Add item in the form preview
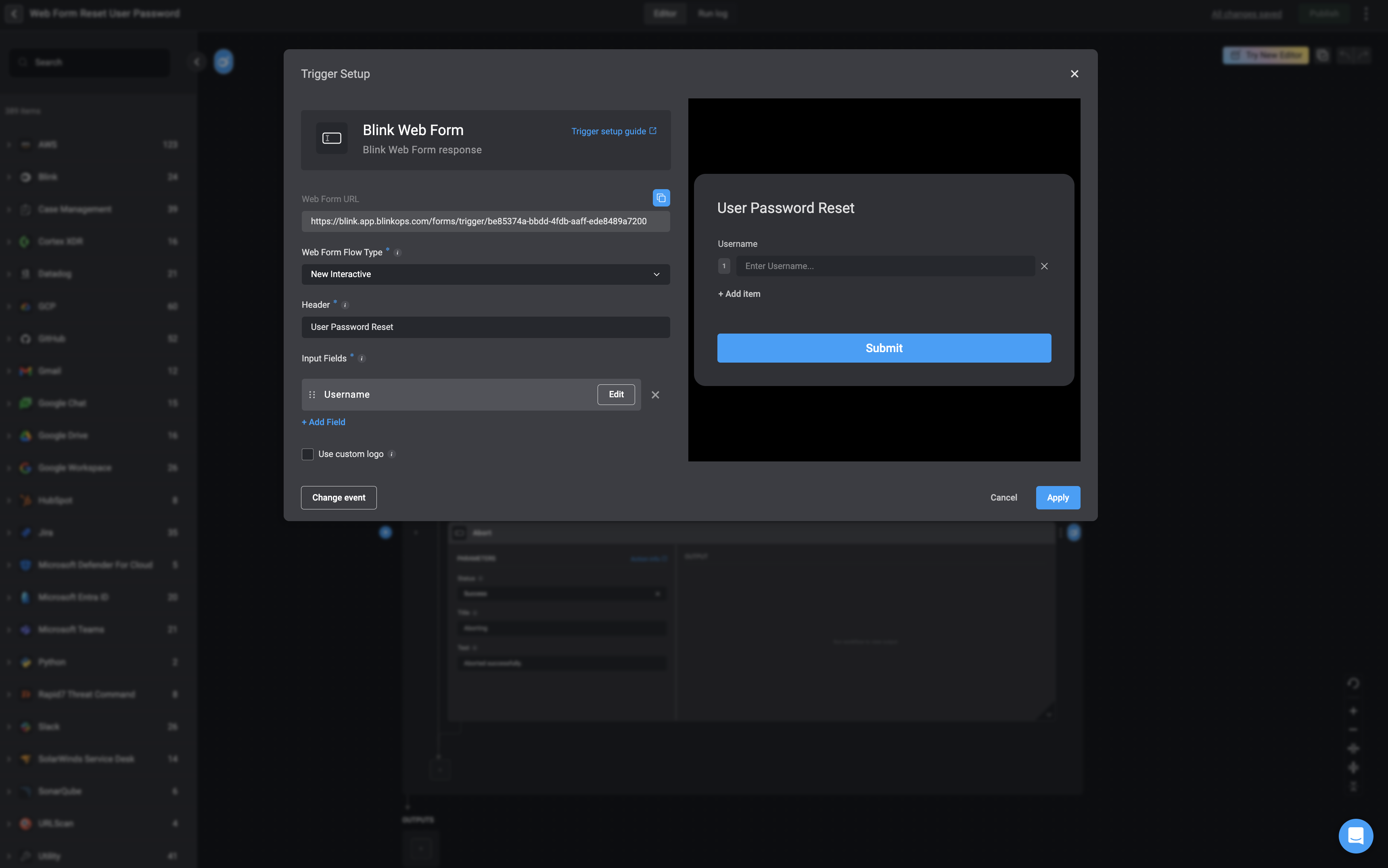This screenshot has width=1388, height=868. (x=739, y=294)
